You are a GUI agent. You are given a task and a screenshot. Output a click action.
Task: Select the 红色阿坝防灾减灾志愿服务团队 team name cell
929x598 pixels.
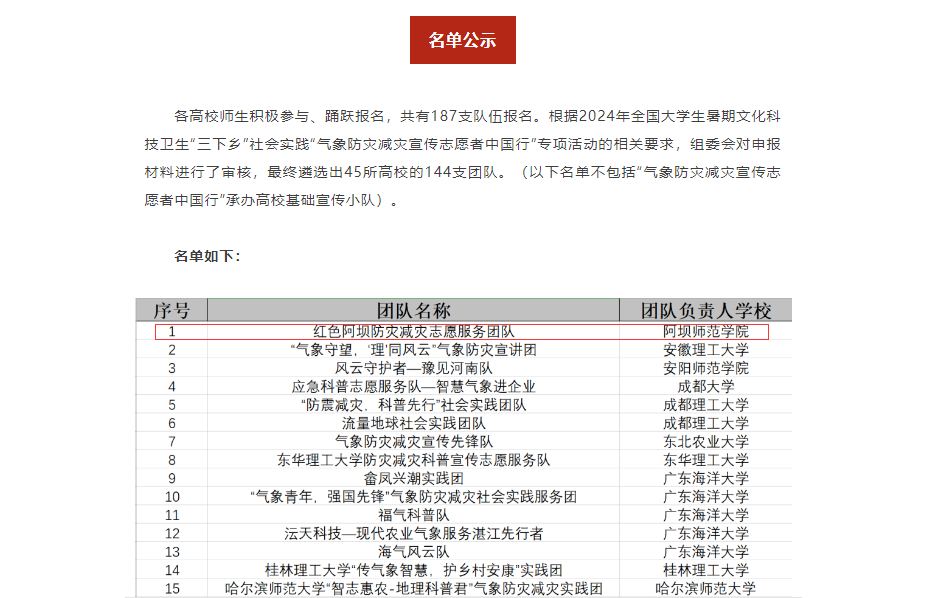413,331
